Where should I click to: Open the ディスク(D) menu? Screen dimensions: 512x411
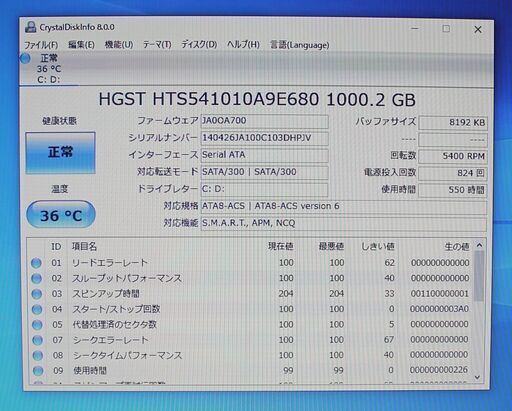199,45
